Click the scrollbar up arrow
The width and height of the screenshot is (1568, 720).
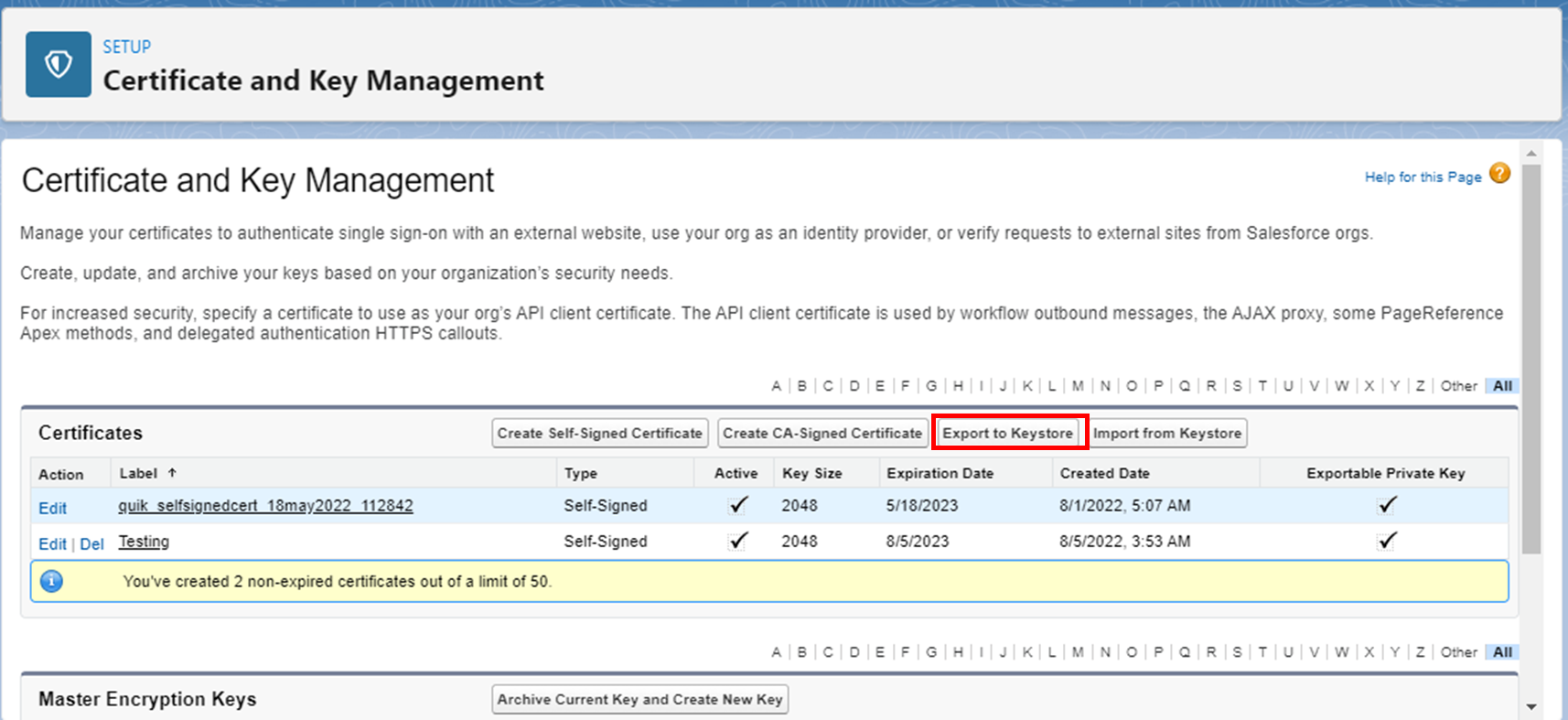[1531, 153]
